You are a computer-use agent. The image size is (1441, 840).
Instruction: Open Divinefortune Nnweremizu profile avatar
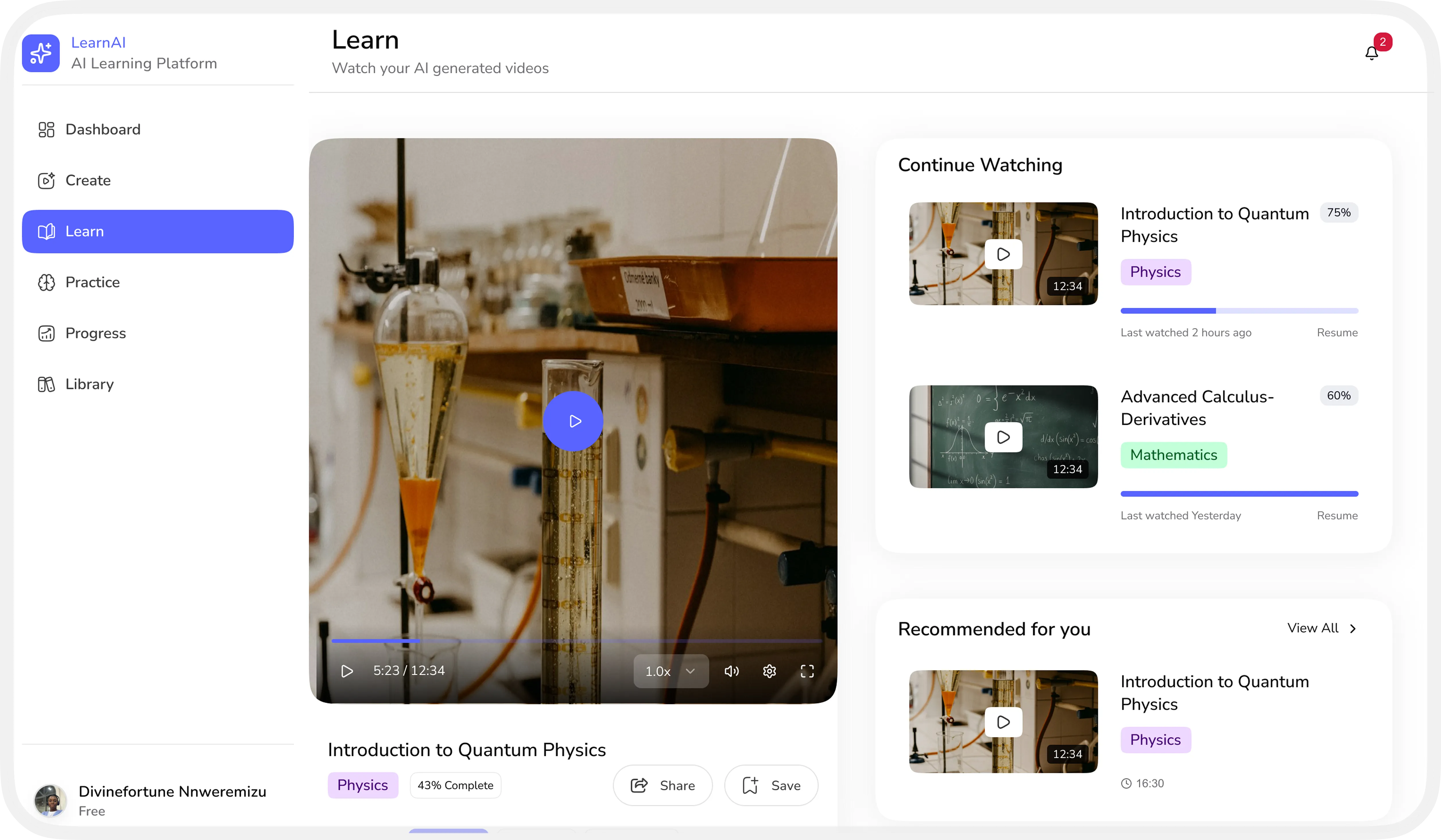[50, 801]
